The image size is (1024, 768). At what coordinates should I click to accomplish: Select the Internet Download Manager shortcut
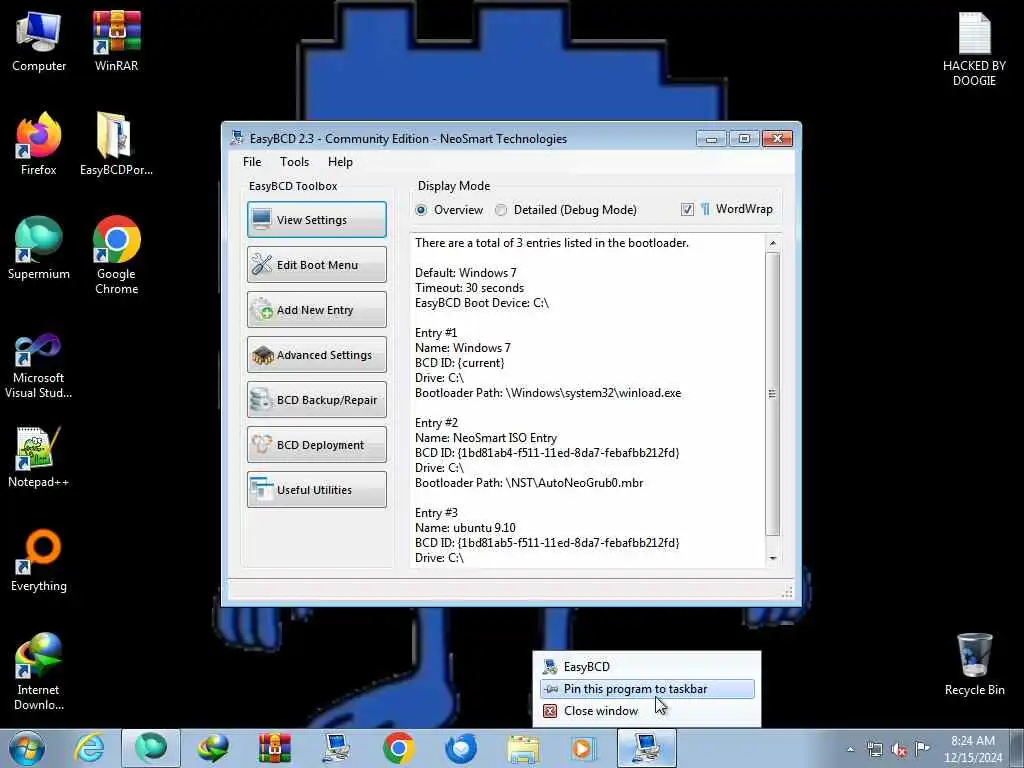click(x=39, y=671)
